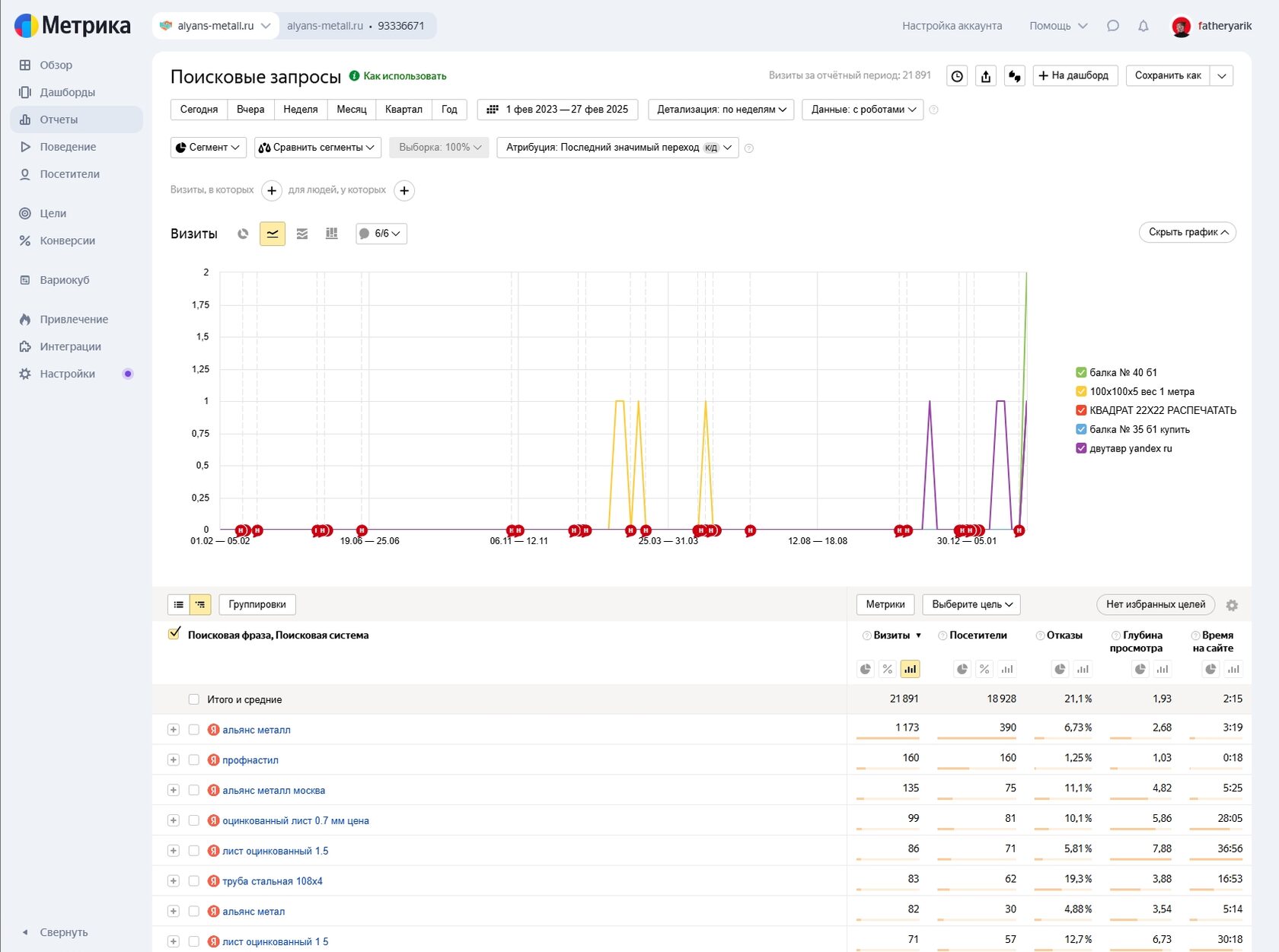Open table settings gear icon
This screenshot has width=1279, height=952.
click(1232, 605)
